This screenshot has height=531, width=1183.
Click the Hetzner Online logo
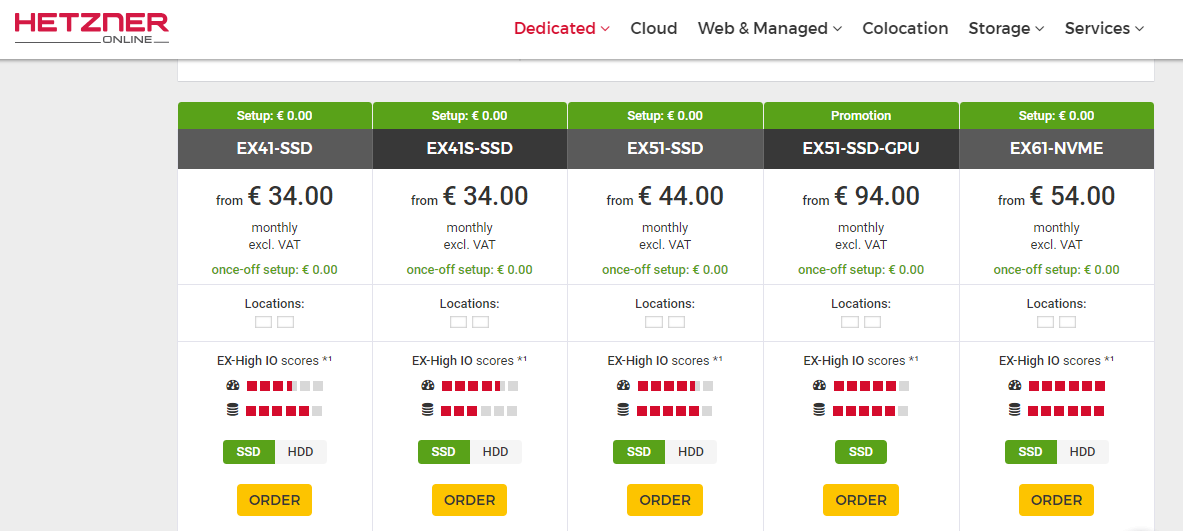pyautogui.click(x=91, y=28)
